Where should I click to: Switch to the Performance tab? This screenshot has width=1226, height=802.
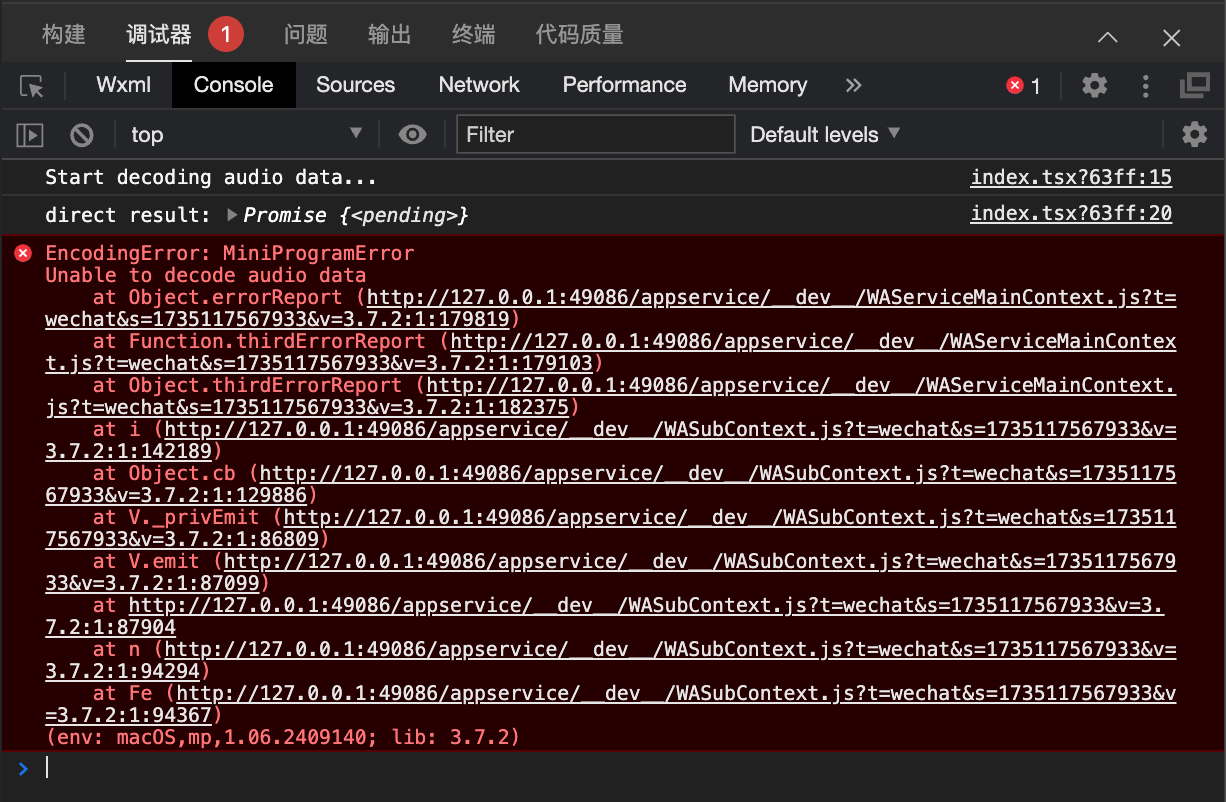point(625,86)
